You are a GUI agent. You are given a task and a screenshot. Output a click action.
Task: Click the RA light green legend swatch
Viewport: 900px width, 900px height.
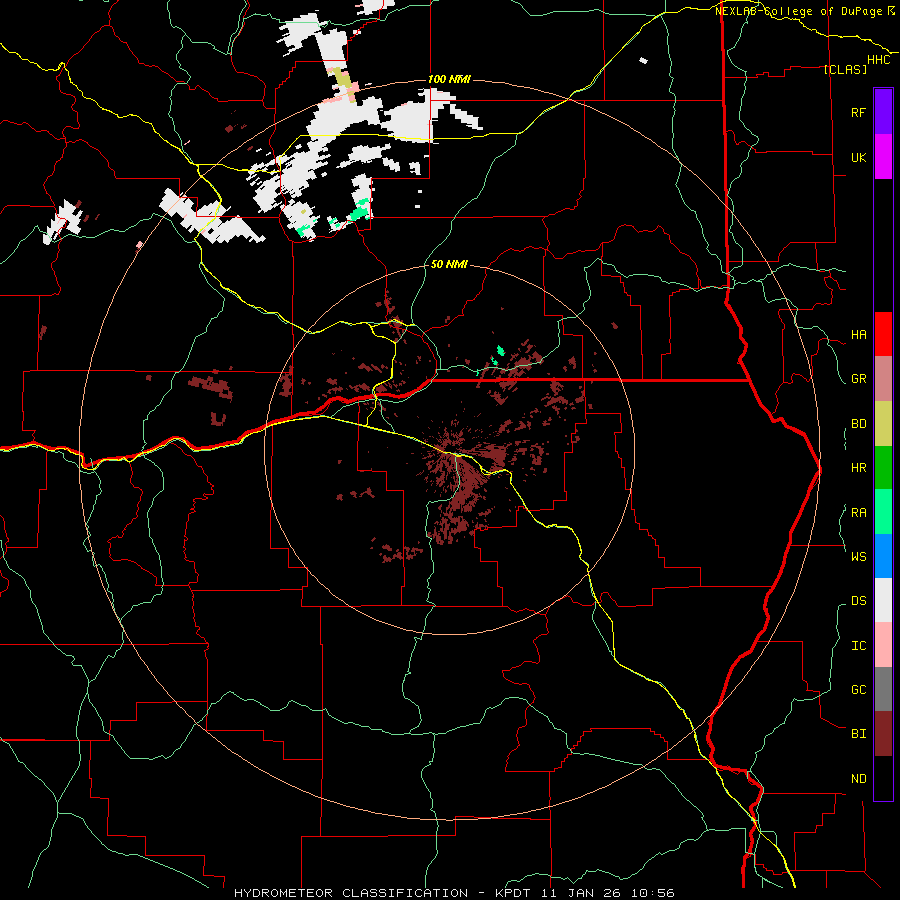[883, 512]
